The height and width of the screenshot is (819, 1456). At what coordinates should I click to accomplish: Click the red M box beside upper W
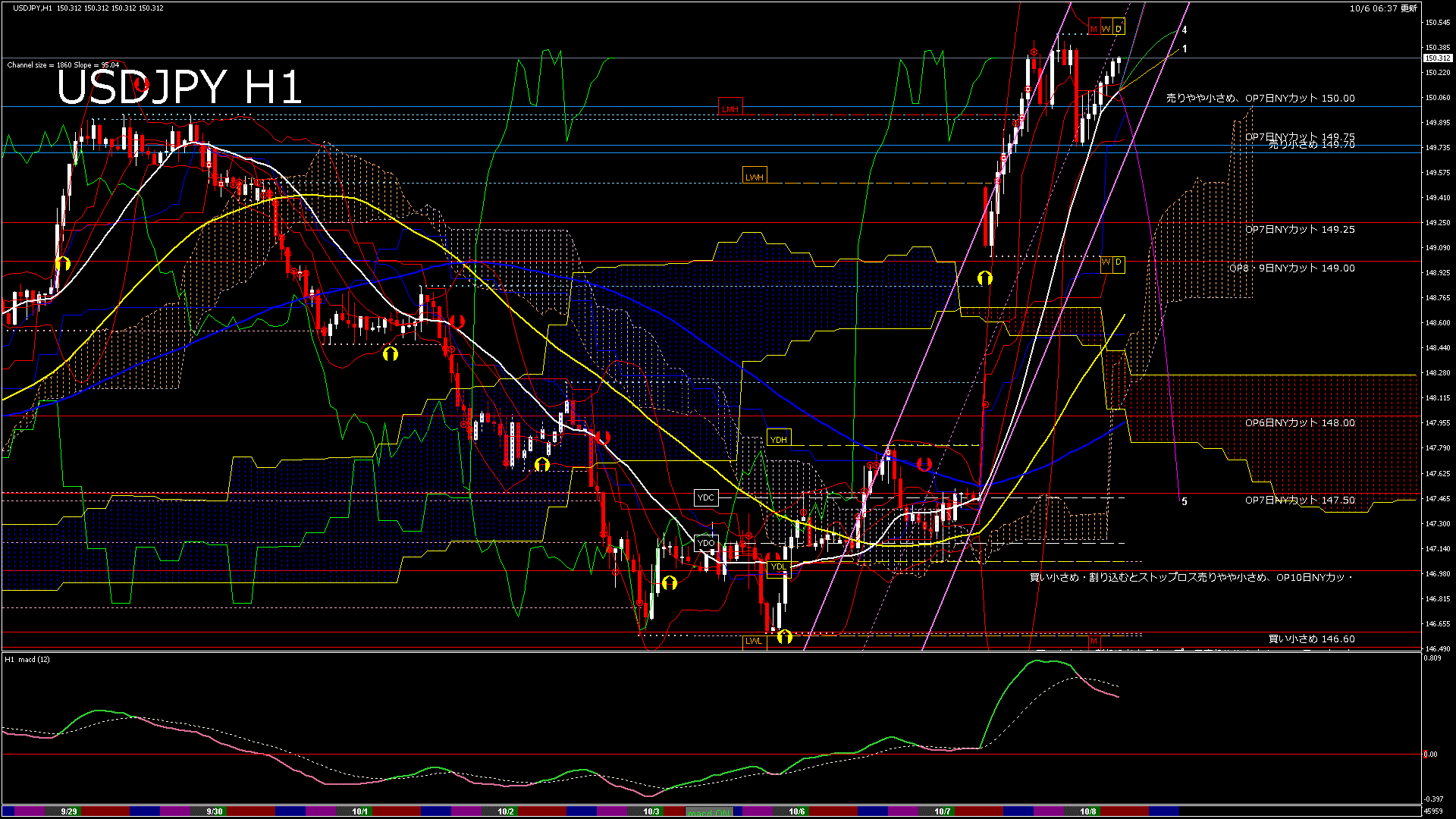click(x=1094, y=29)
